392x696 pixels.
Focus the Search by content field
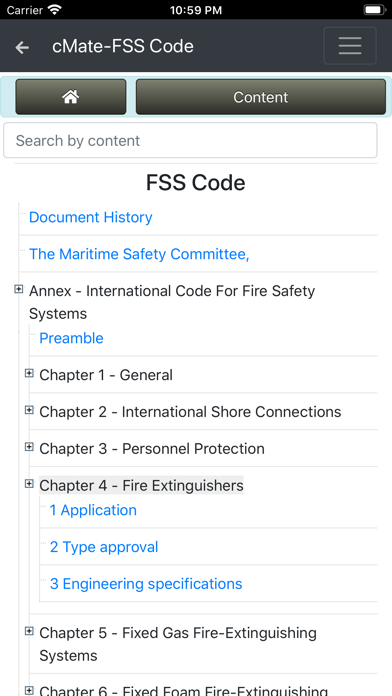coord(190,140)
